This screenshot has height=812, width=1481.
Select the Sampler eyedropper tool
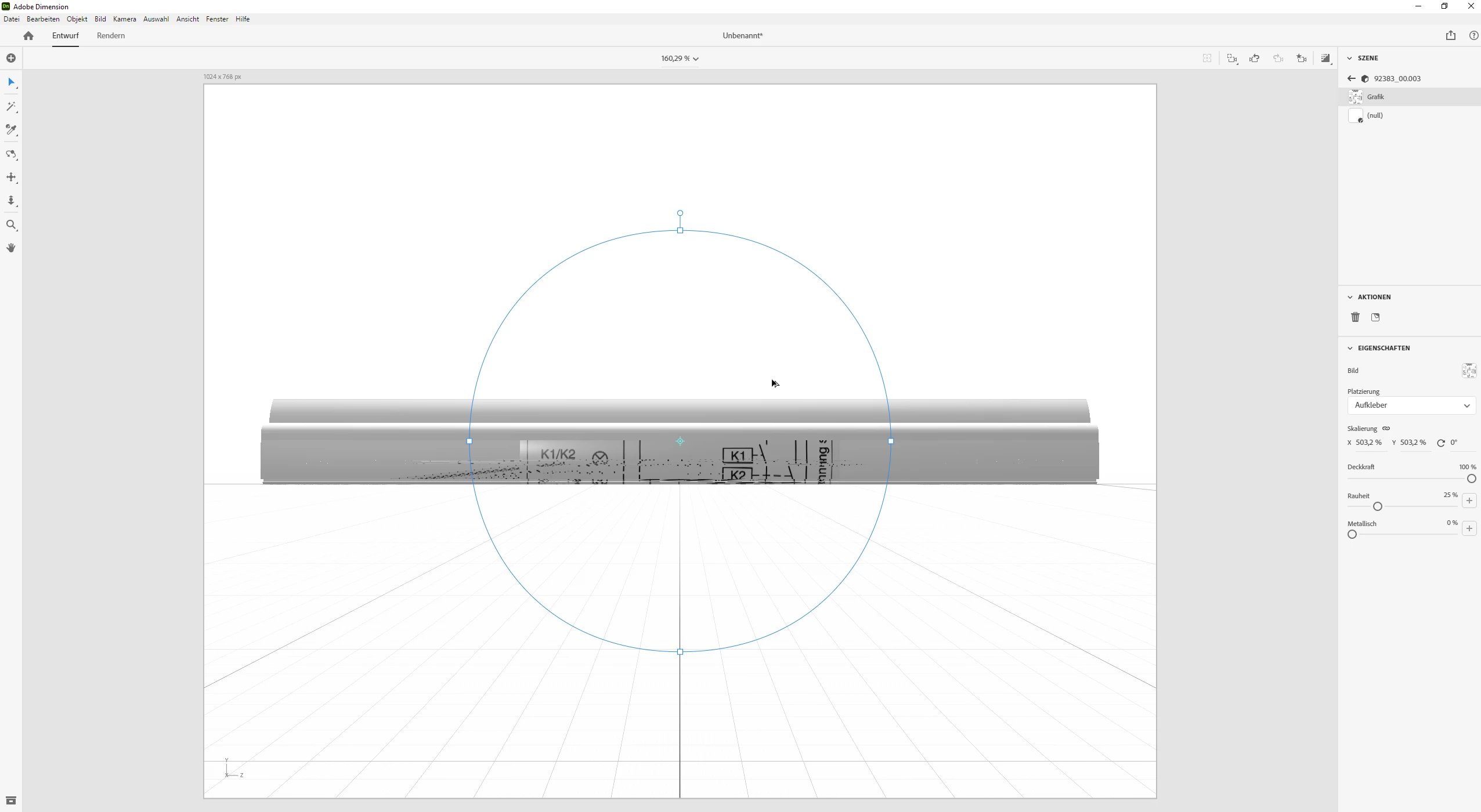11,130
